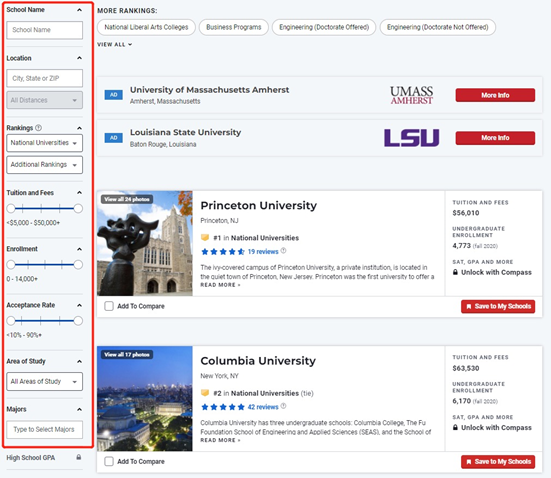The height and width of the screenshot is (478, 551).
Task: Select Engineering (Doctorate Offered) ranking
Action: 324,27
